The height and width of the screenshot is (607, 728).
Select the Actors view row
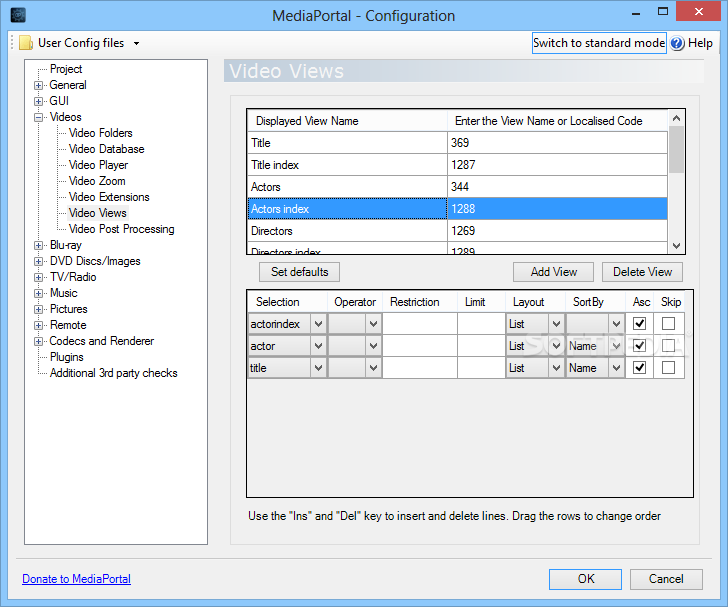(458, 187)
